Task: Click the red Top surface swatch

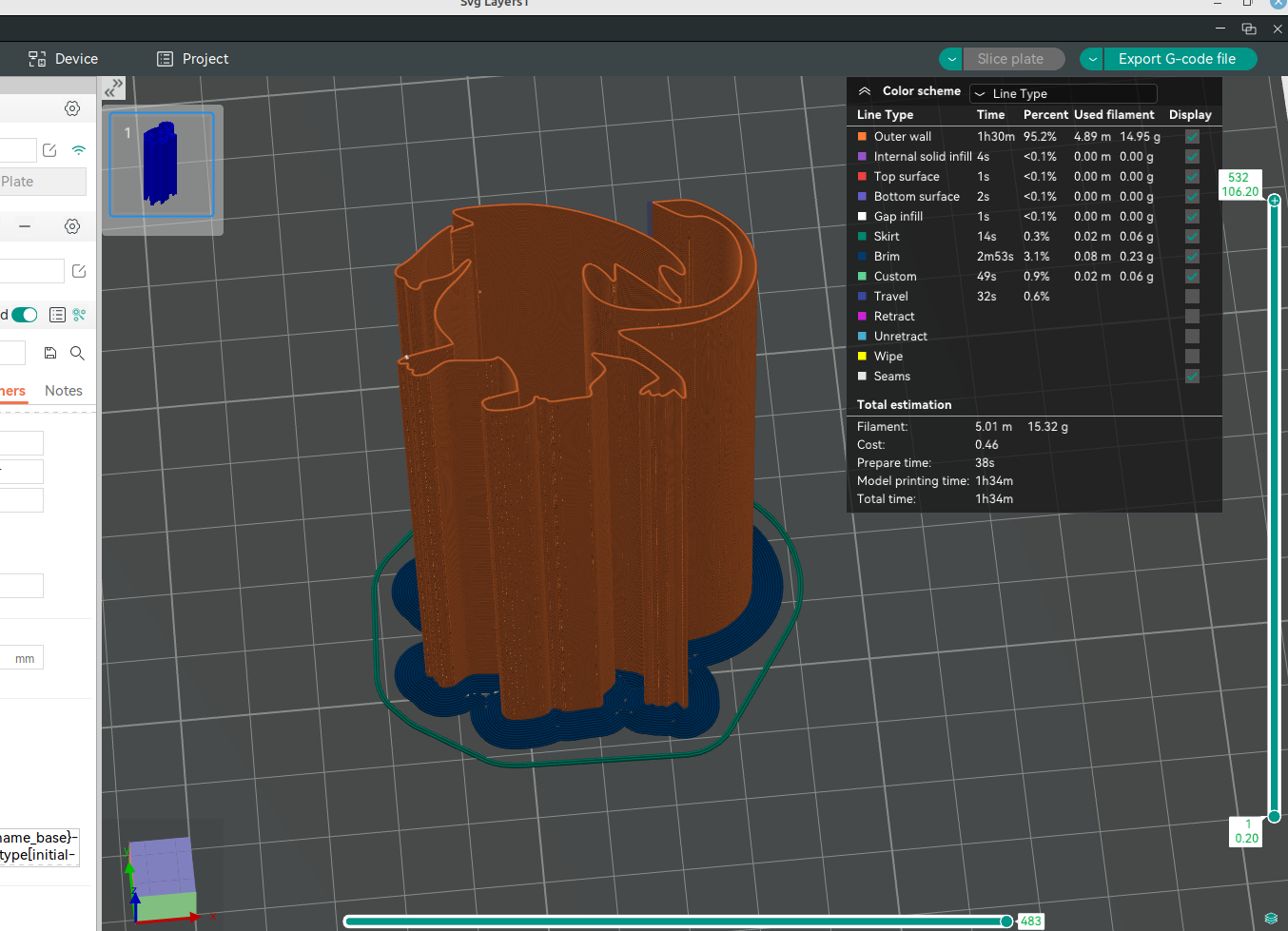Action: point(862,177)
